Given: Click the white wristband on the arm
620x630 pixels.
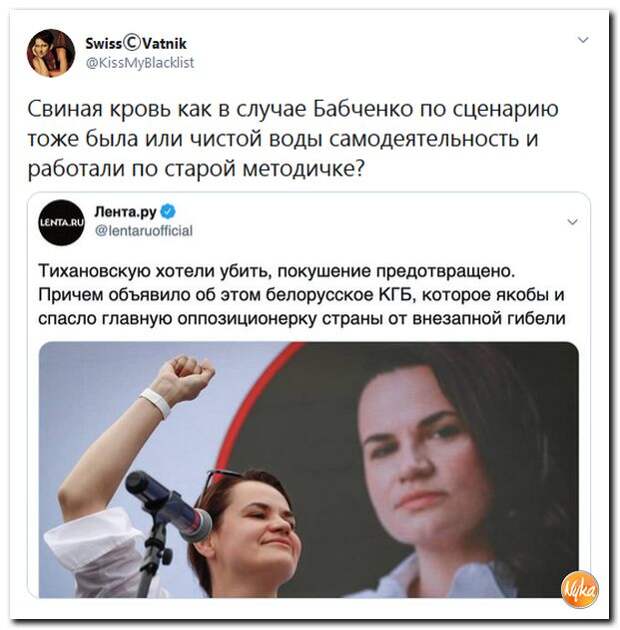Looking at the screenshot, I should point(156,403).
